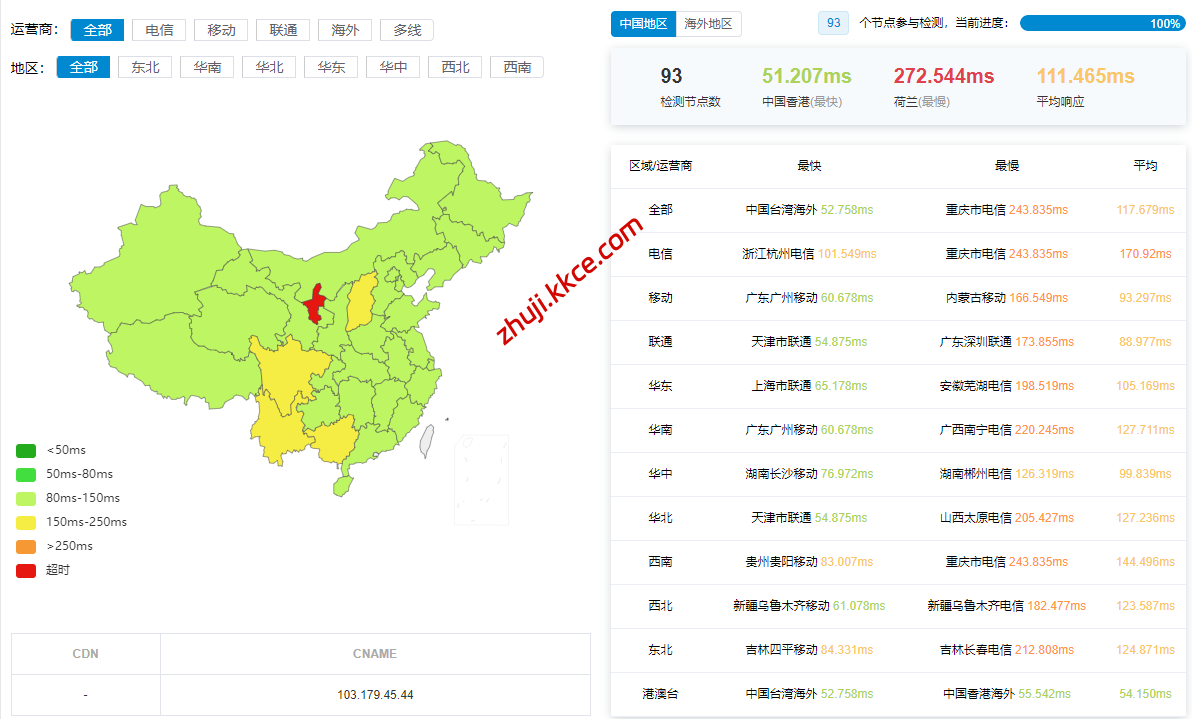This screenshot has height=719, width=1192.
Task: Click the orange >250ms legend swatch
Action: (x=26, y=546)
